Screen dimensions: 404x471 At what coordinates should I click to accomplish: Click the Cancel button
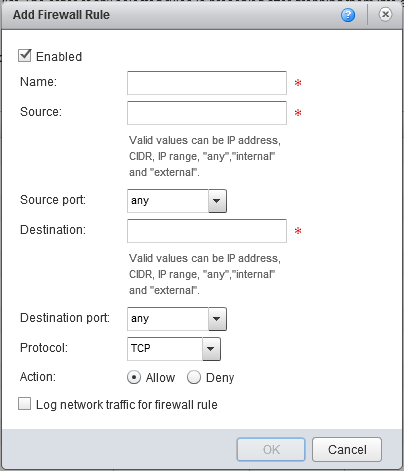[x=347, y=449]
